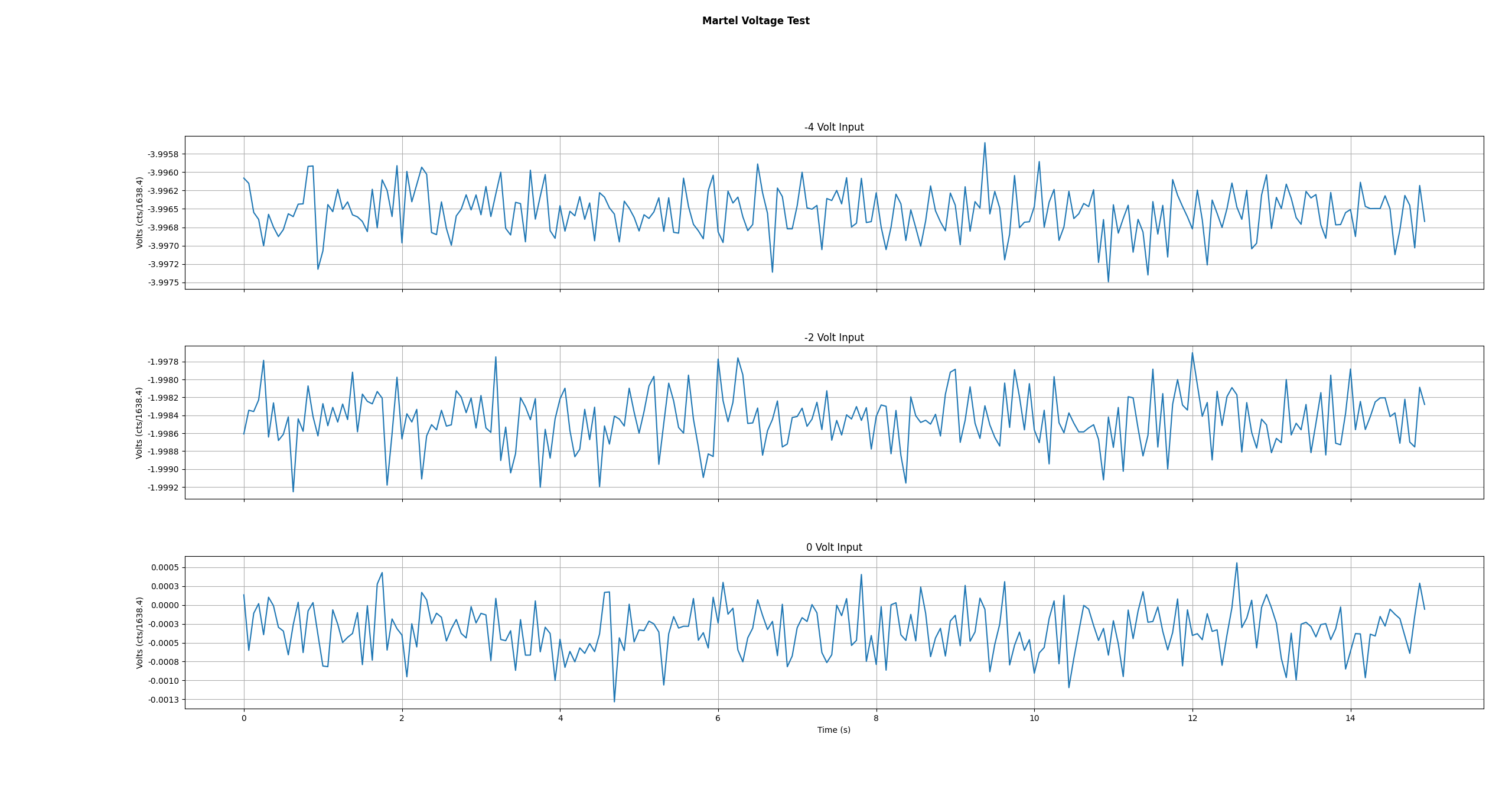Click the x-axis tick label 10

[x=1034, y=718]
